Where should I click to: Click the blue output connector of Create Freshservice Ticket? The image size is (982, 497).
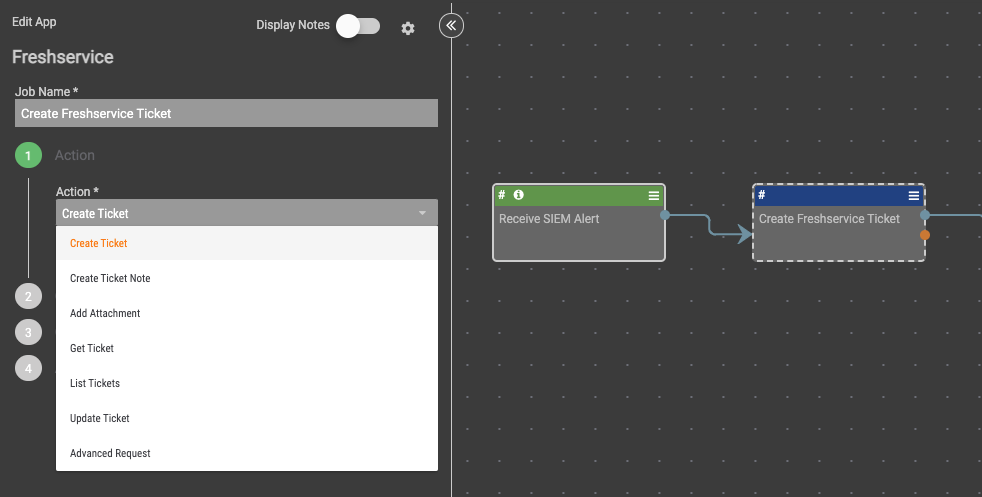[925, 215]
